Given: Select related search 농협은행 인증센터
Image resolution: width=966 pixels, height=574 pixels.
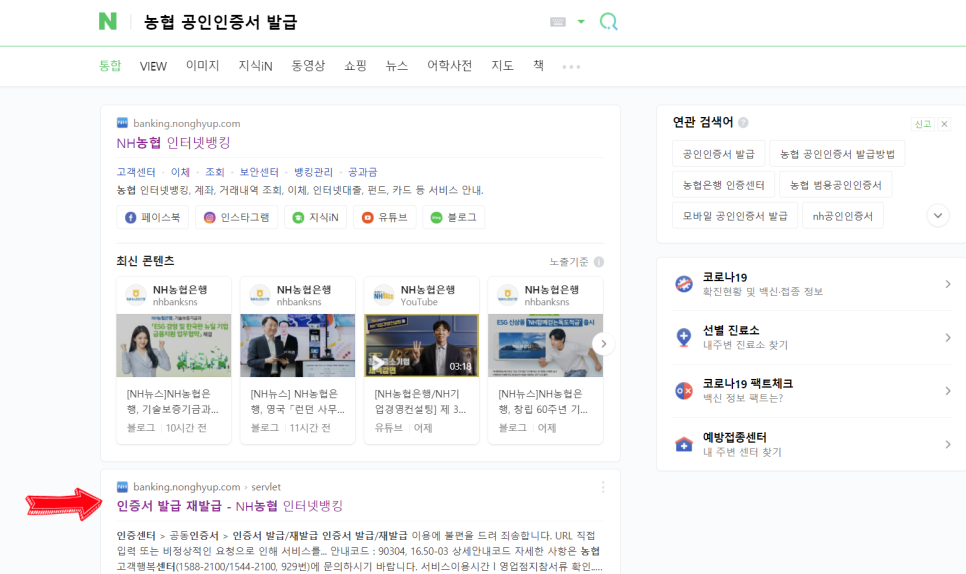Looking at the screenshot, I should 723,185.
